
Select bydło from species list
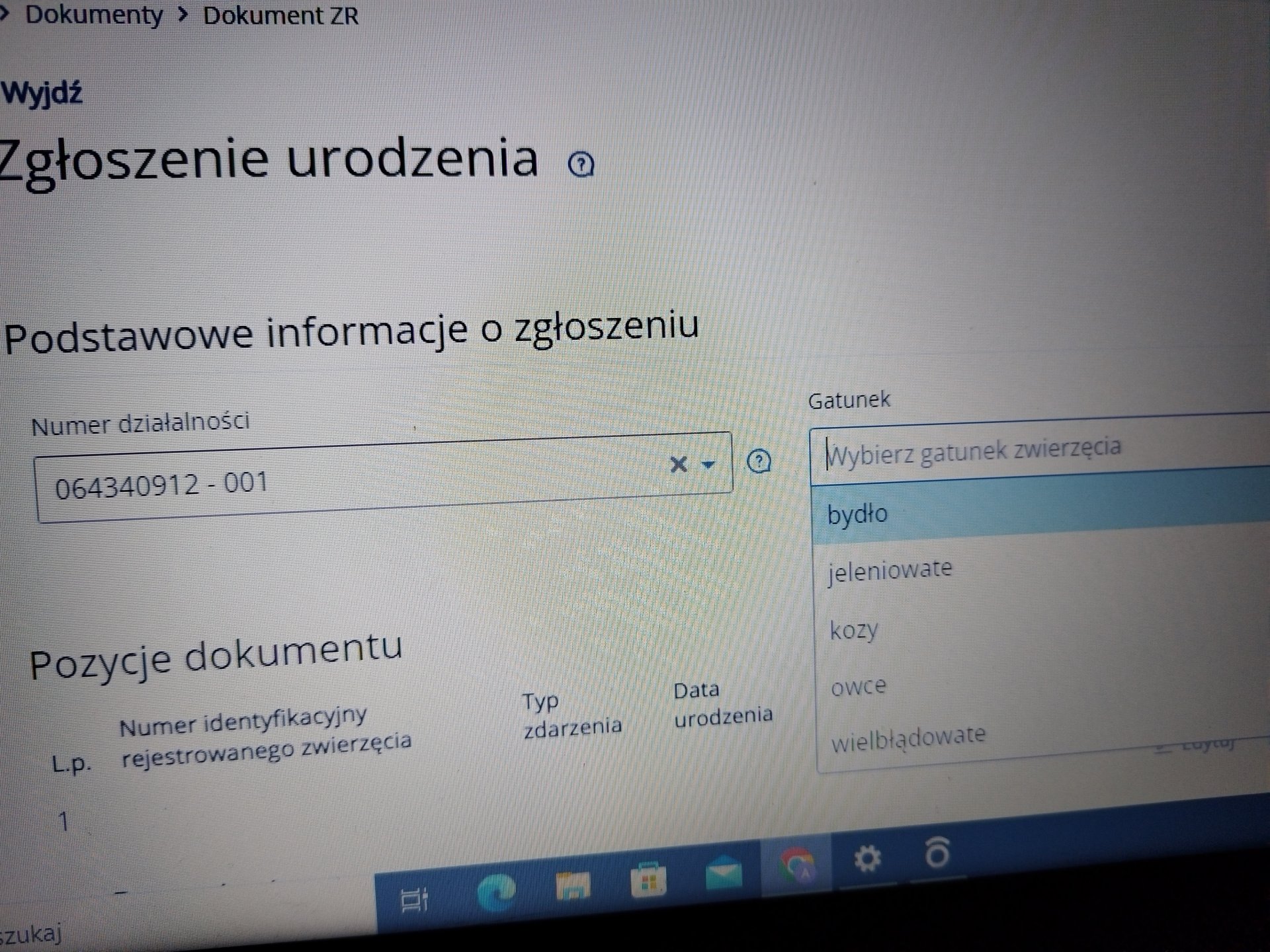(x=857, y=514)
